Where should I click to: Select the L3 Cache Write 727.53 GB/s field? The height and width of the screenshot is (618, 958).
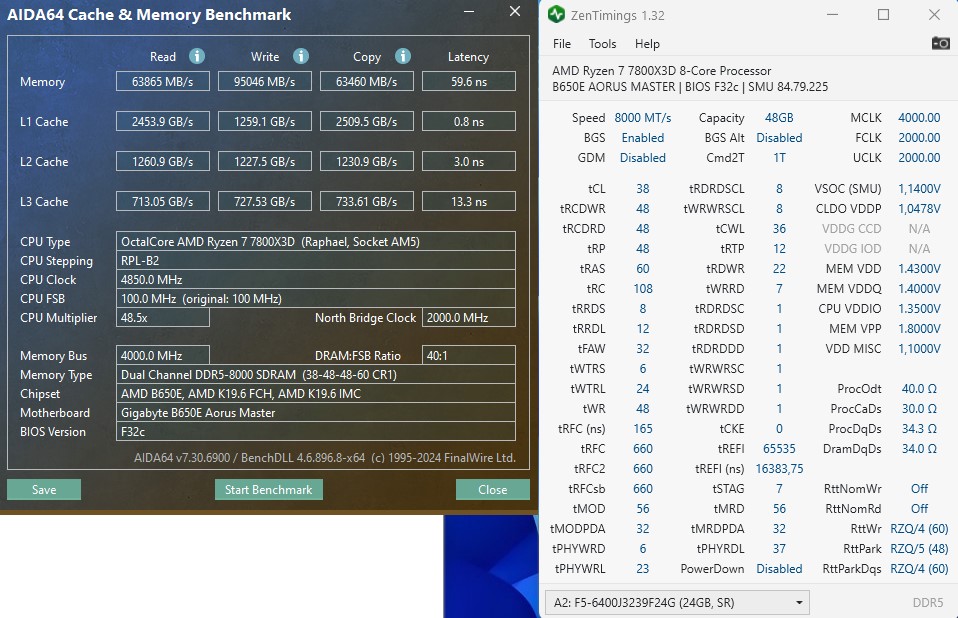265,201
